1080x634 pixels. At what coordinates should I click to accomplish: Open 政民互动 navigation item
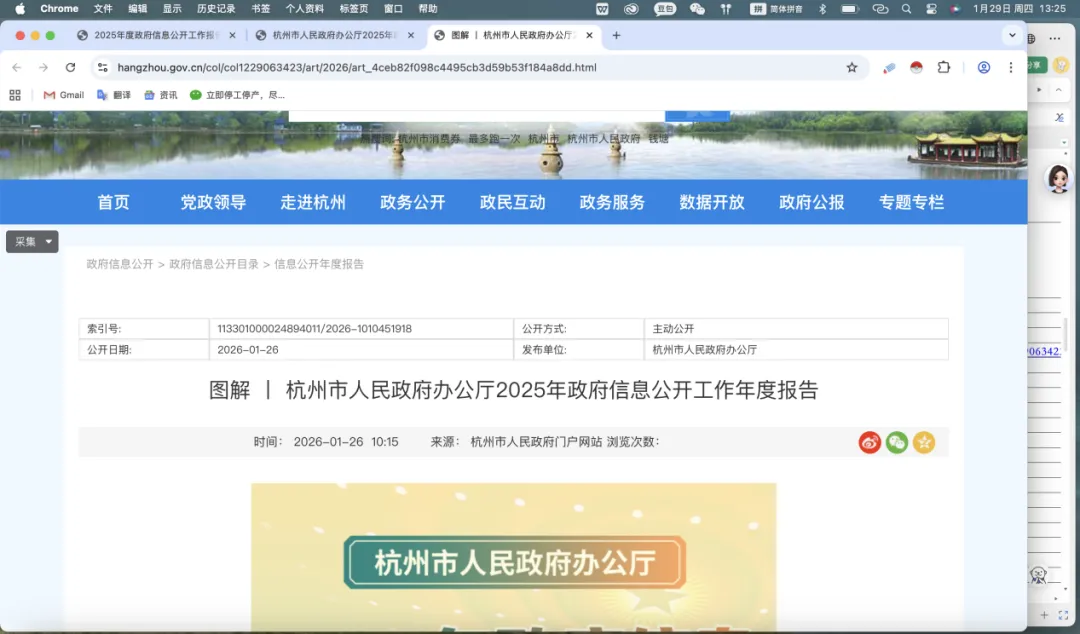coord(513,202)
